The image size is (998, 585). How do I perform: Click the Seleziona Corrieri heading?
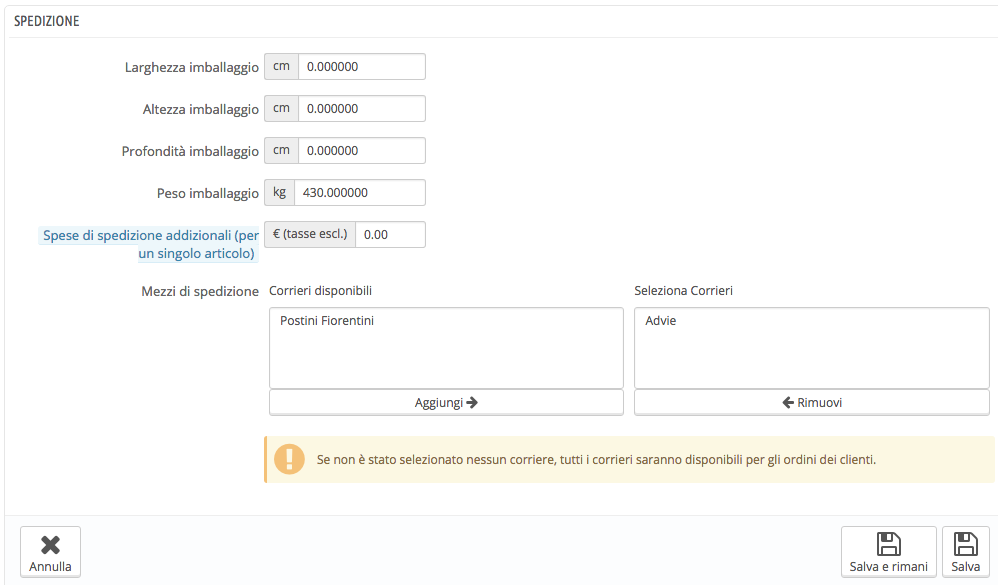coord(683,291)
